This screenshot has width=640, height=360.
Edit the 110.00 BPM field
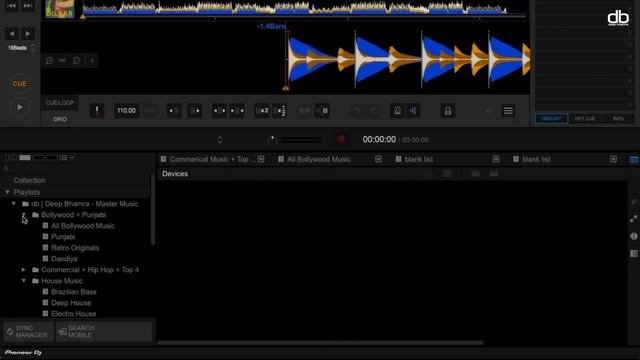click(x=127, y=111)
